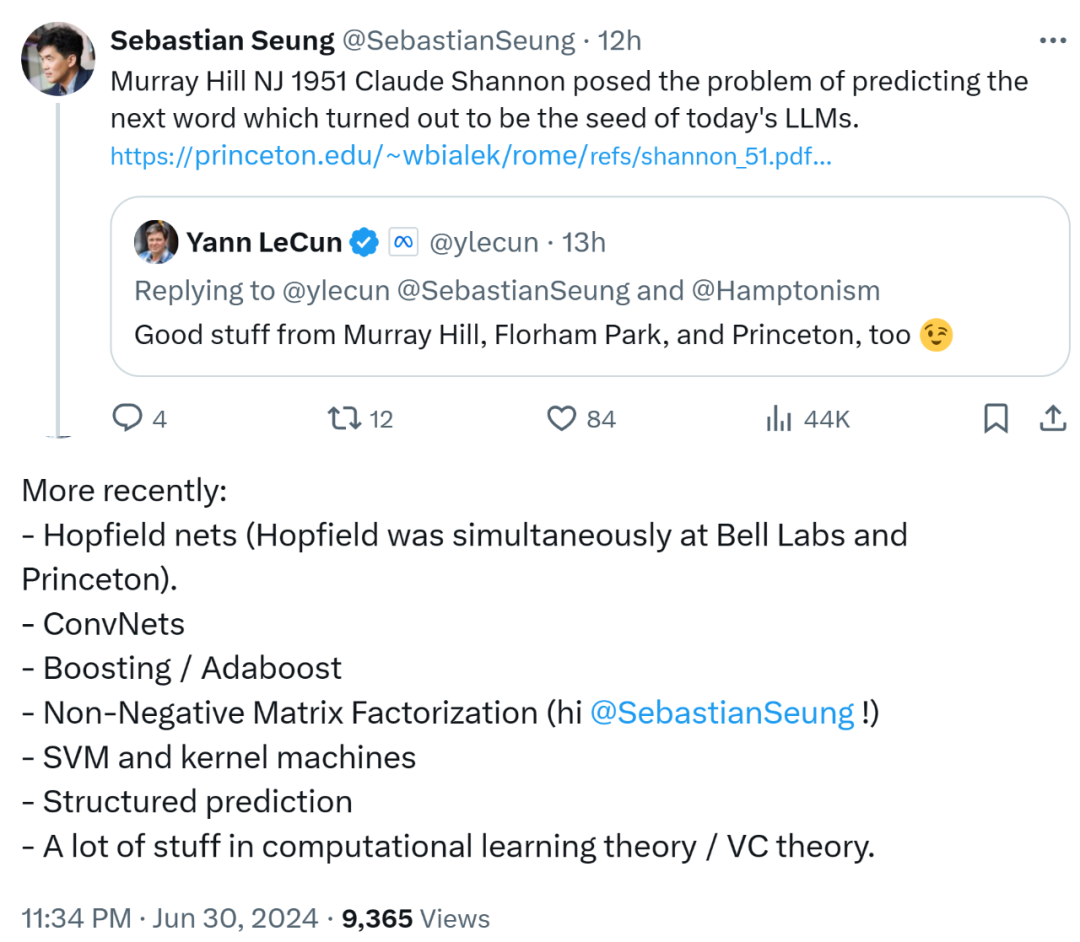Open the three-dot more options menu
1080x942 pixels.
click(1053, 41)
